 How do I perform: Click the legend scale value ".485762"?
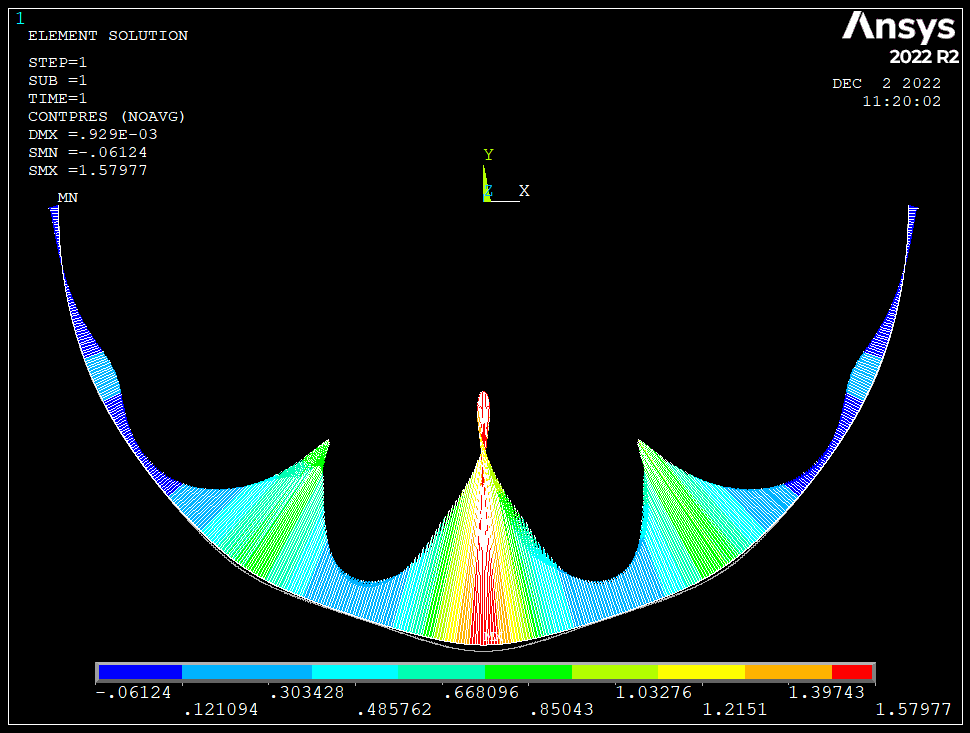[x=395, y=709]
